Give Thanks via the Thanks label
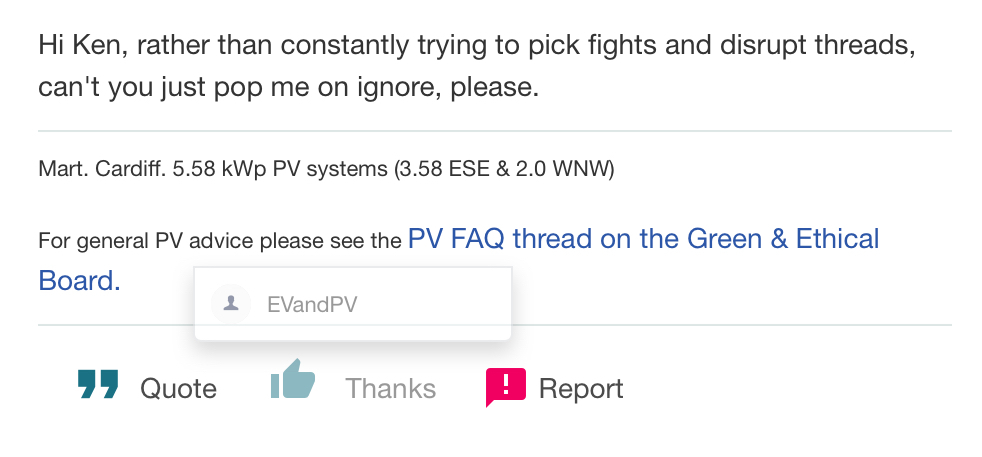This screenshot has height=457, width=982. 390,389
